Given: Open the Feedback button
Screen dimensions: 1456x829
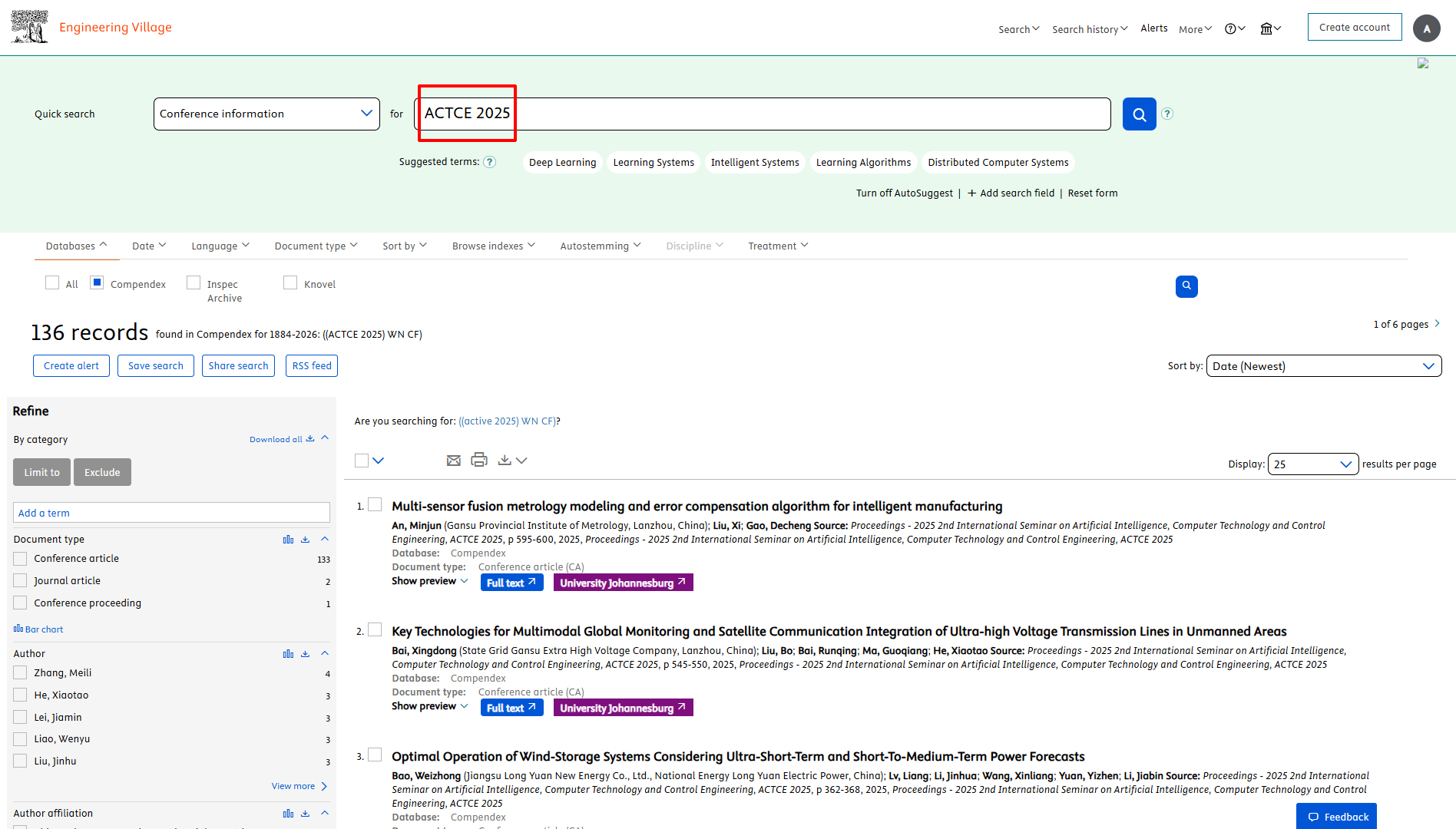Looking at the screenshot, I should pos(1336,816).
